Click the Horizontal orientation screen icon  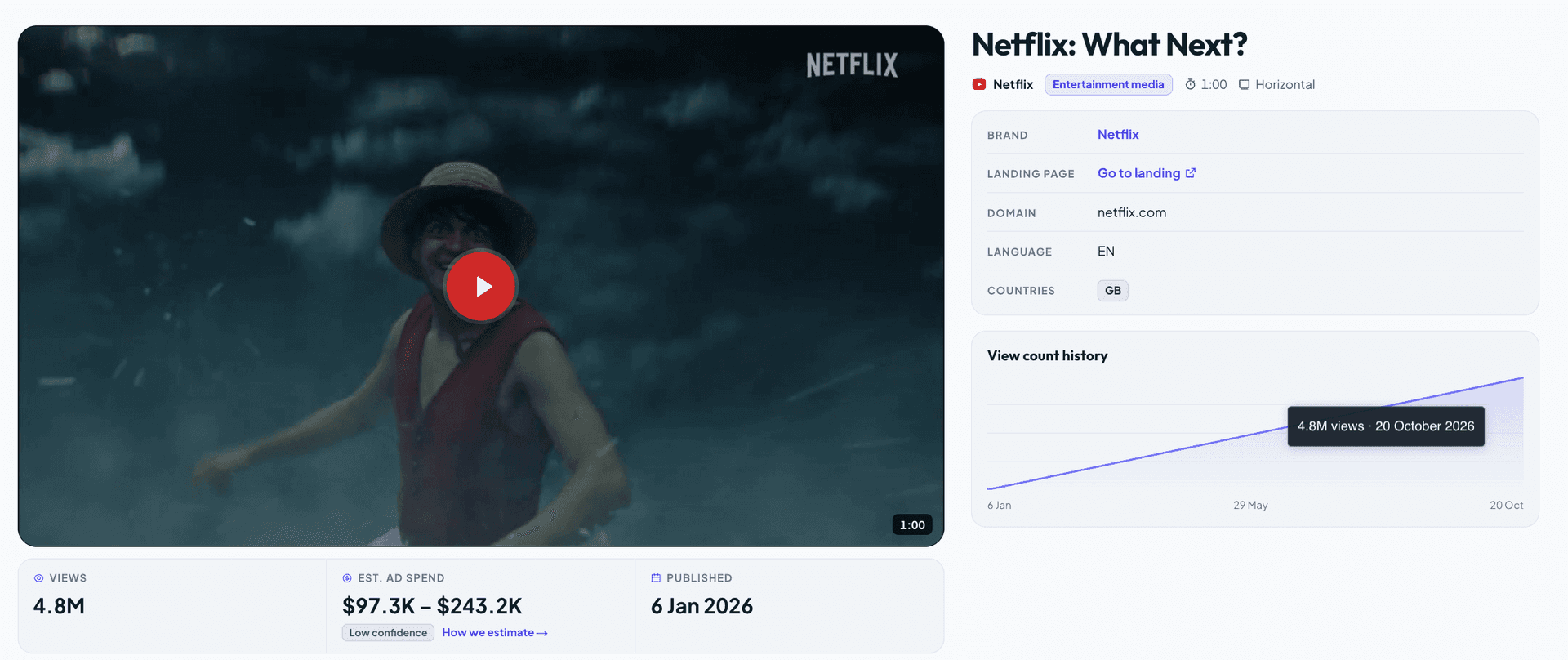1245,84
